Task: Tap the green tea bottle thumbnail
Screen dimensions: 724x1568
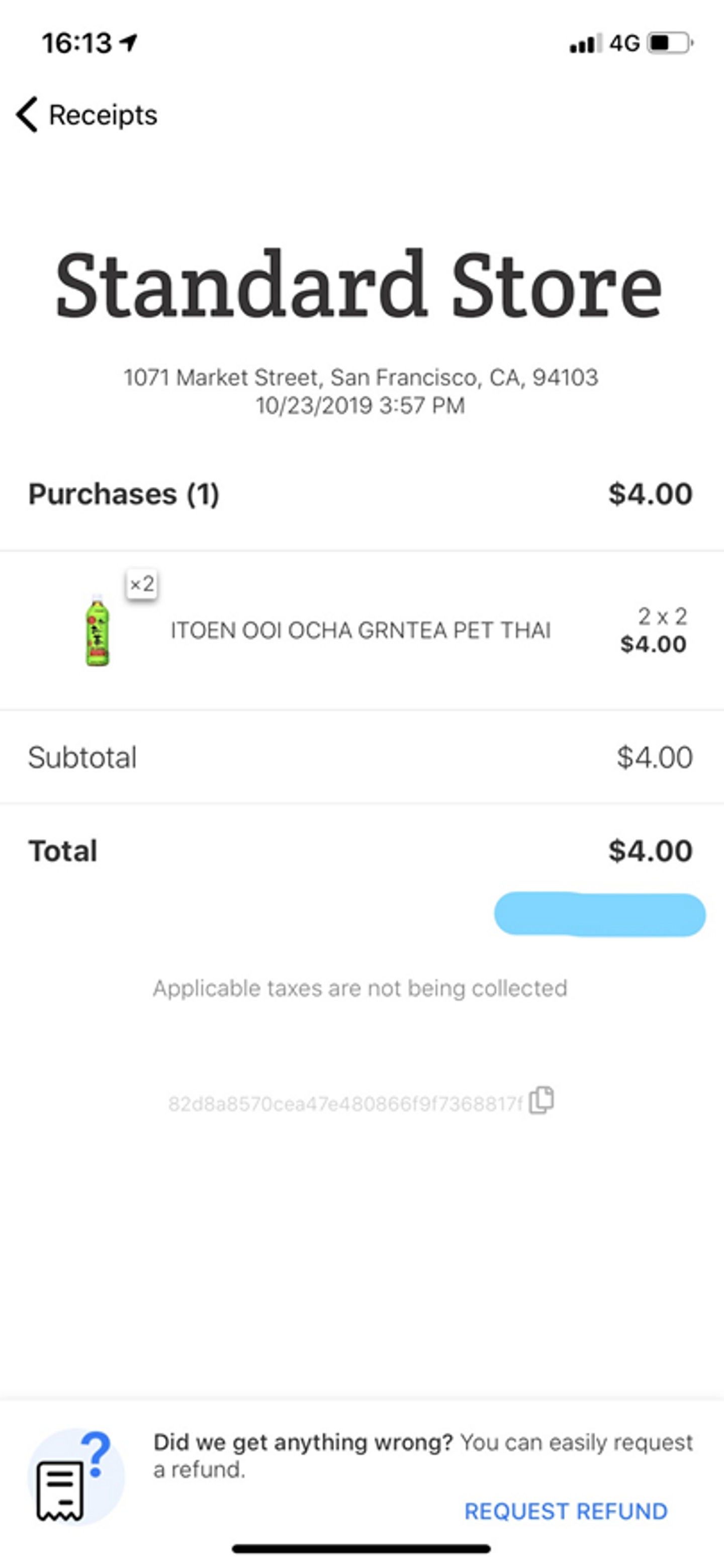Action: 98,630
